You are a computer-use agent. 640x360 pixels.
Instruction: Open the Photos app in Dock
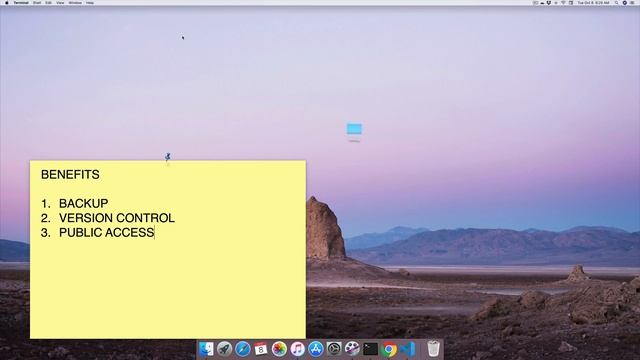point(279,349)
